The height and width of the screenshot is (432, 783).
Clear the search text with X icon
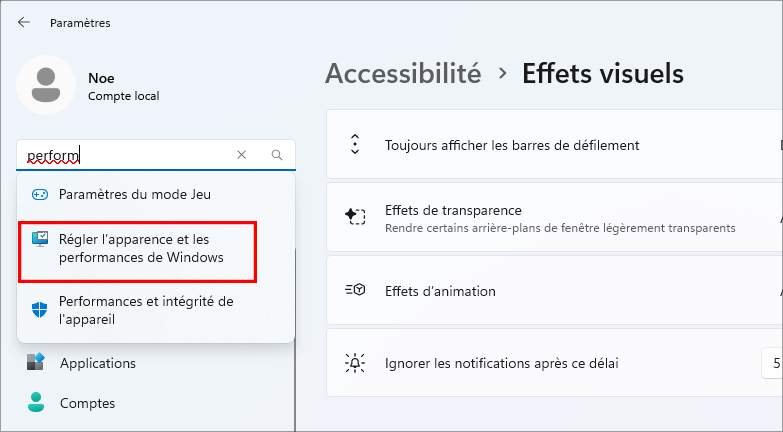coord(241,155)
